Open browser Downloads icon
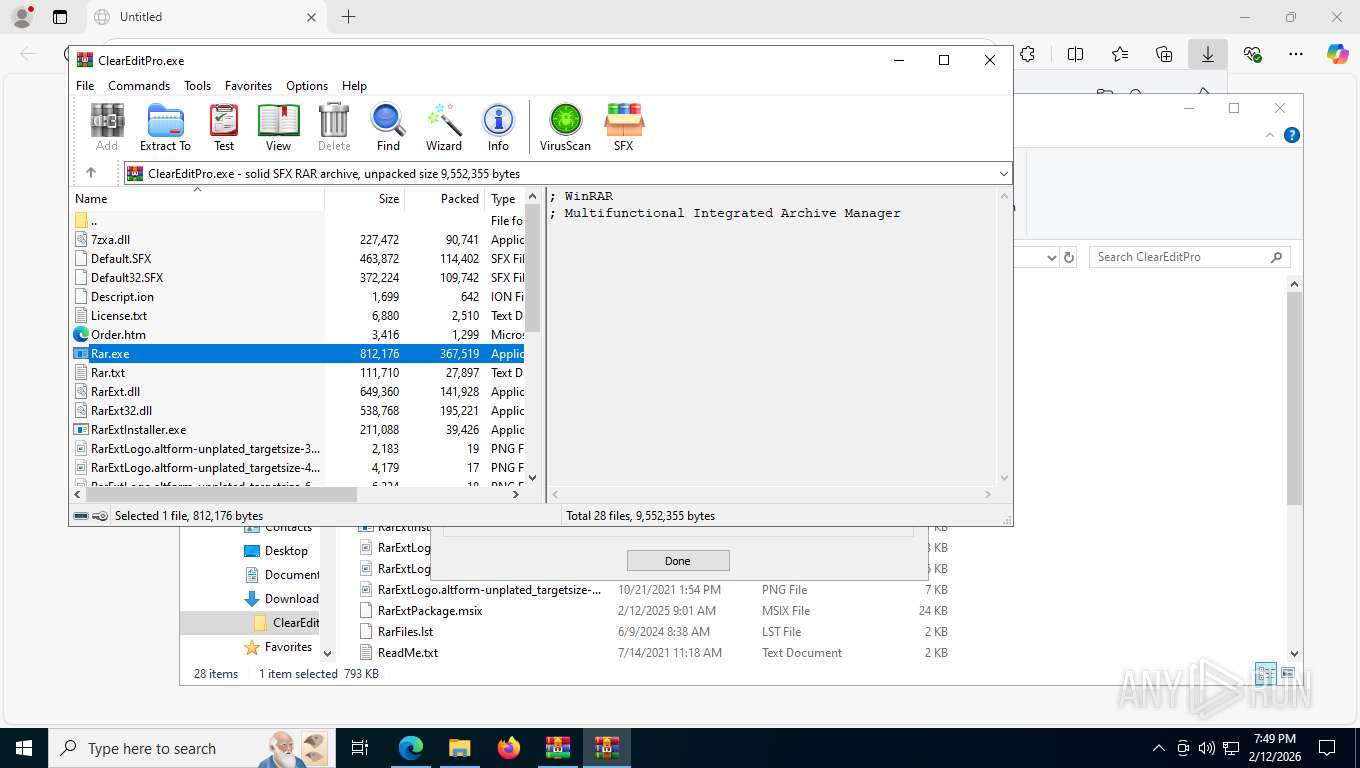Image resolution: width=1360 pixels, height=768 pixels. click(1208, 55)
